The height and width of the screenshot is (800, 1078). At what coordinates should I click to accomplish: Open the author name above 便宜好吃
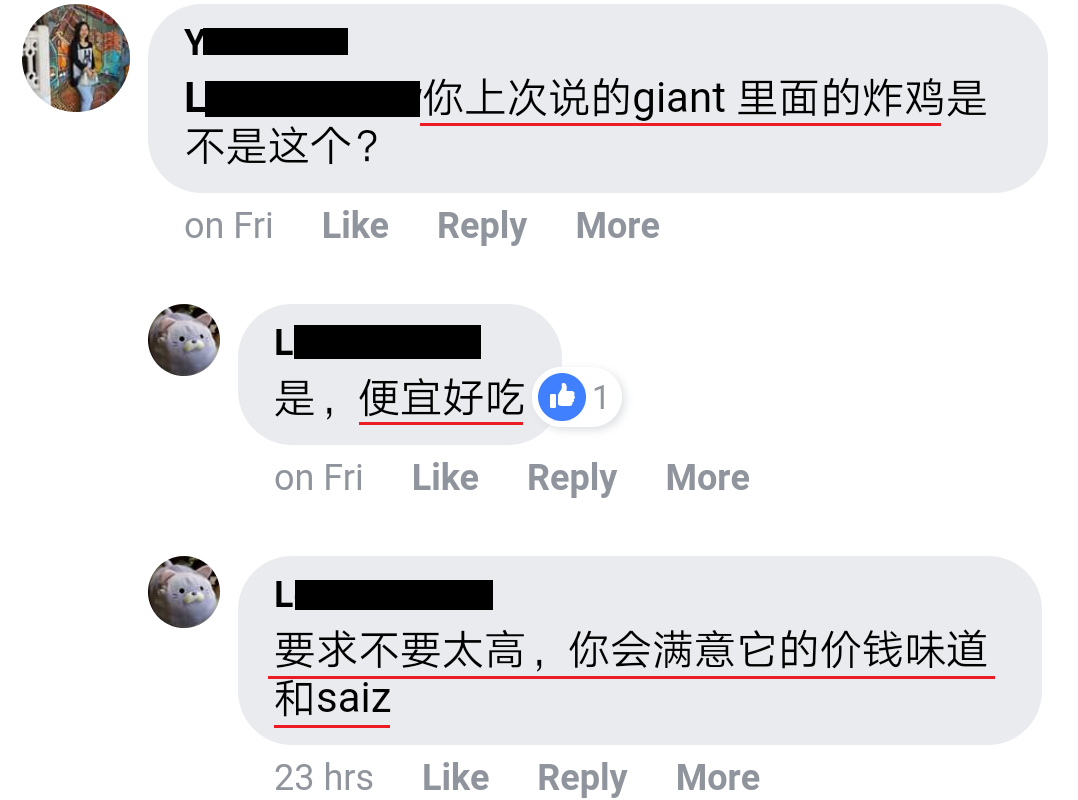coord(377,342)
